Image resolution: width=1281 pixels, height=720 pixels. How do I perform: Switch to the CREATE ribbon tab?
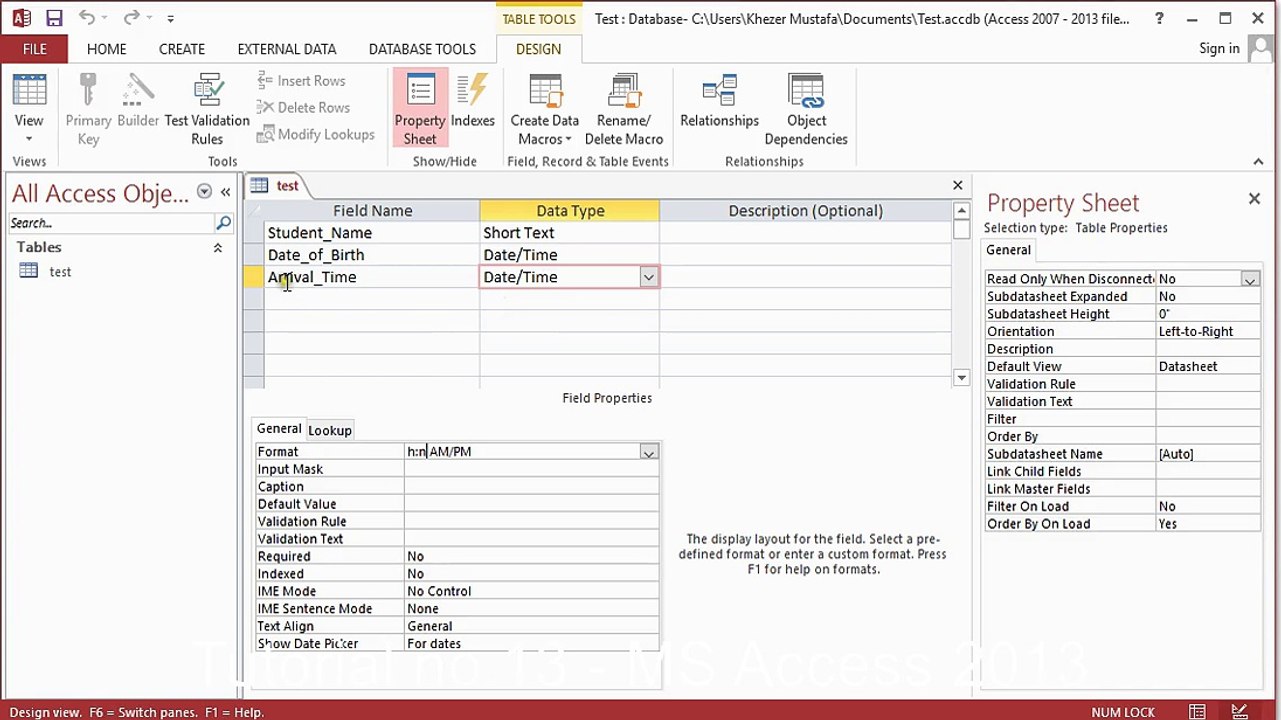point(181,49)
